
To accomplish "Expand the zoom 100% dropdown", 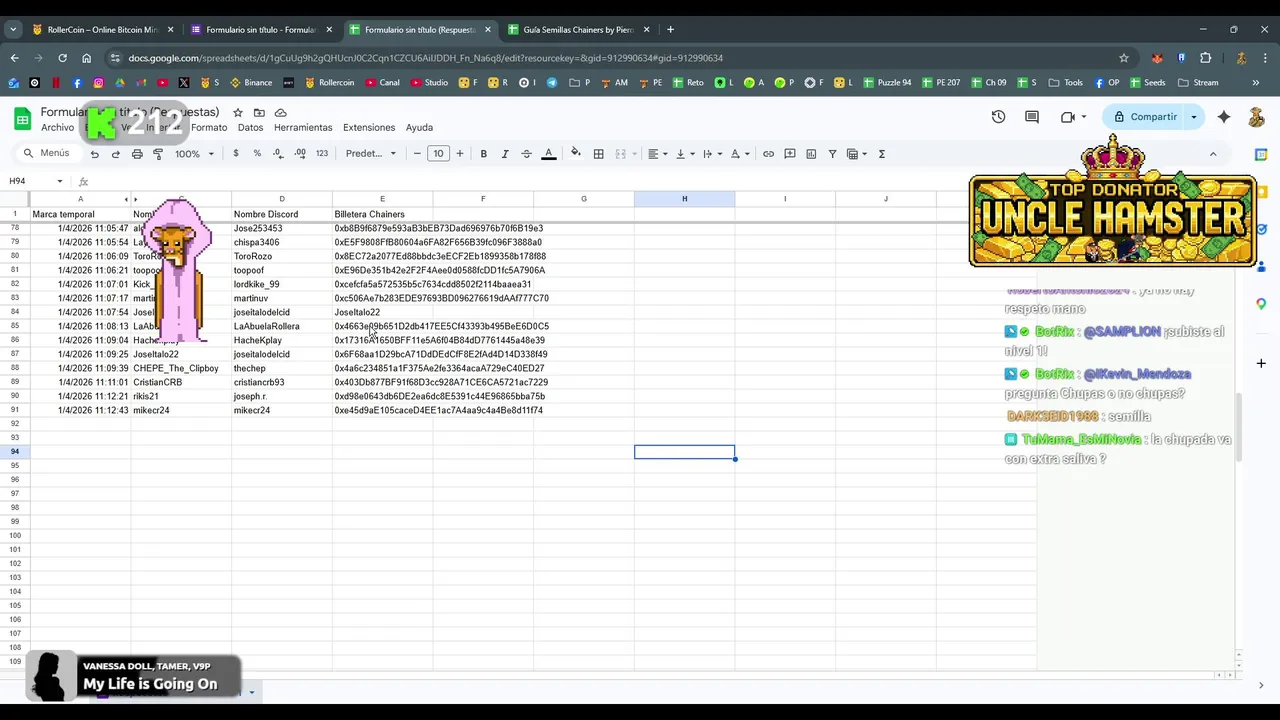I will point(194,154).
